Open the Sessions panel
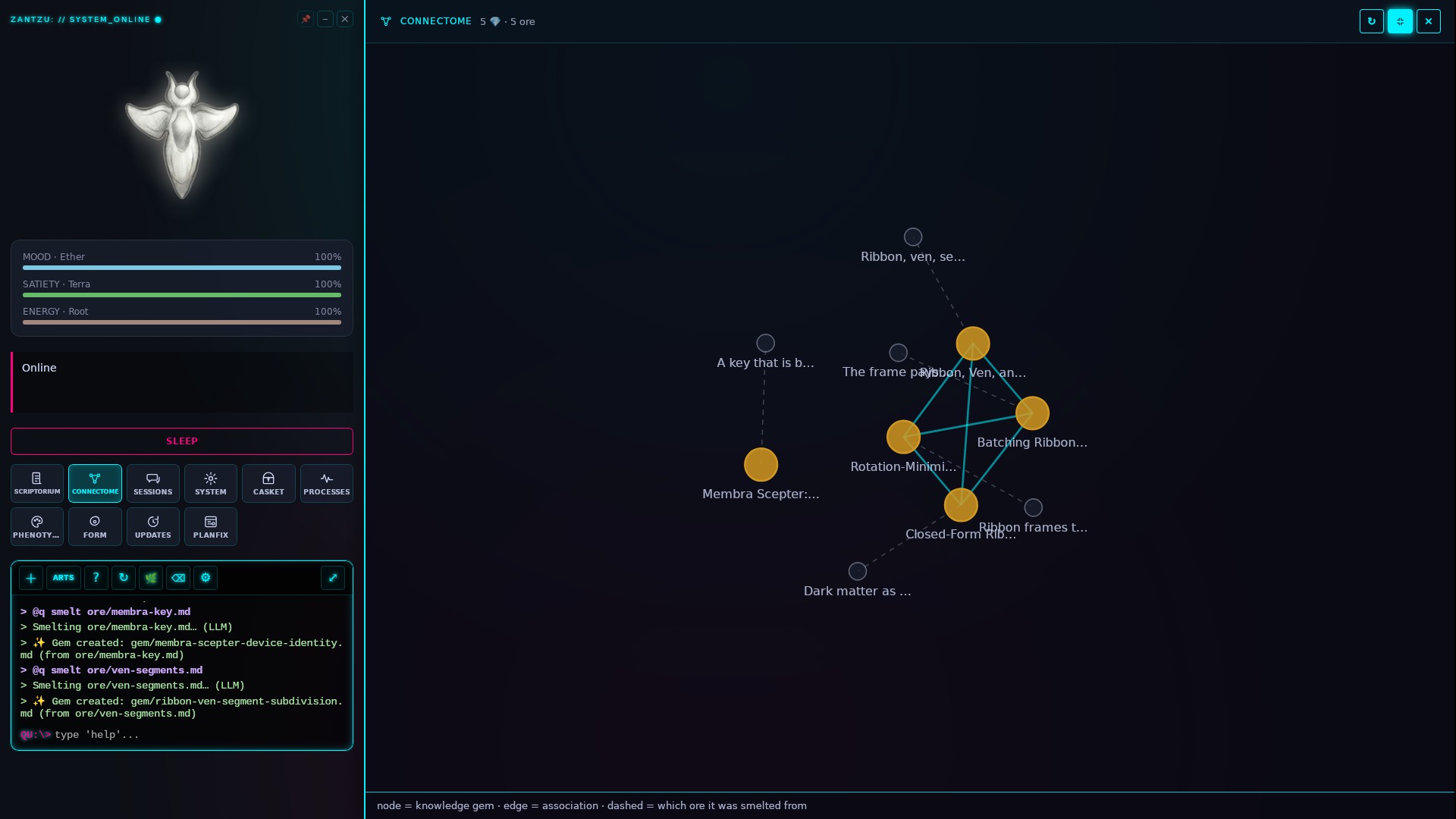The width and height of the screenshot is (1456, 819). (x=153, y=483)
